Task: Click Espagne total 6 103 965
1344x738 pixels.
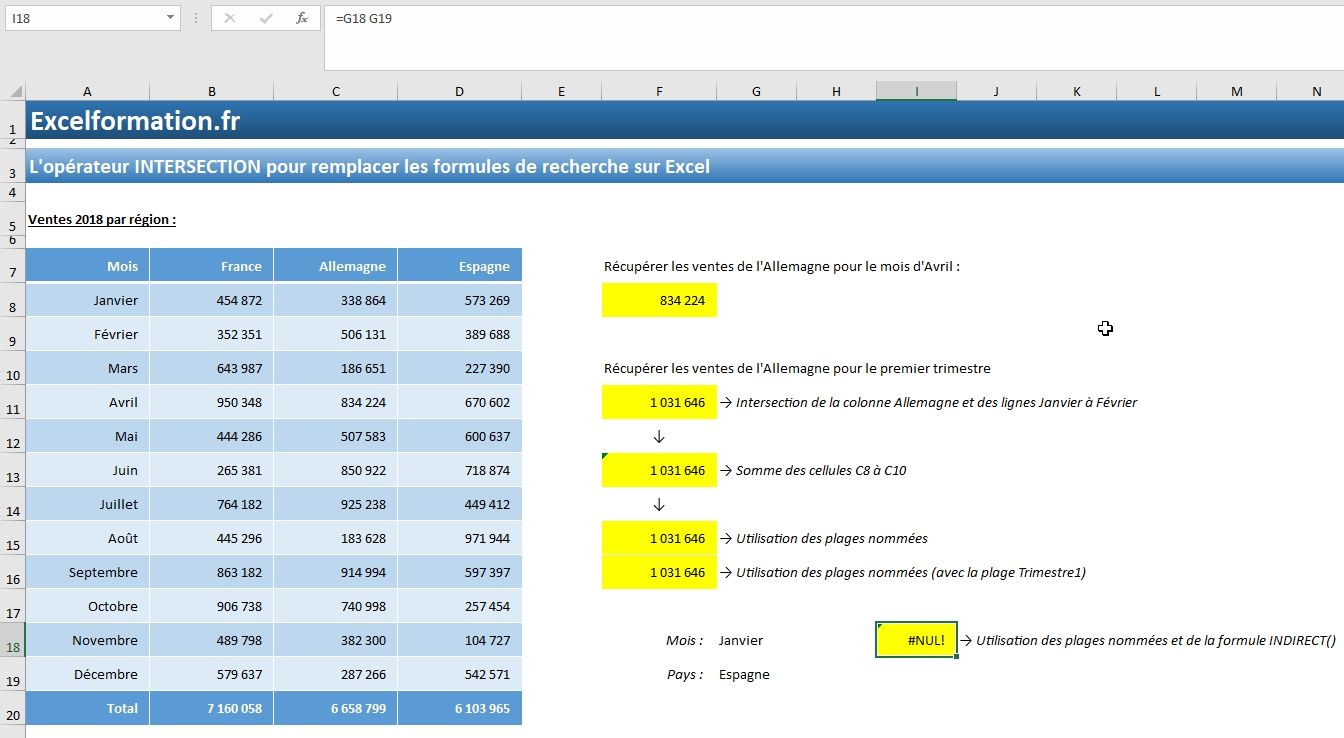Action: (x=459, y=709)
